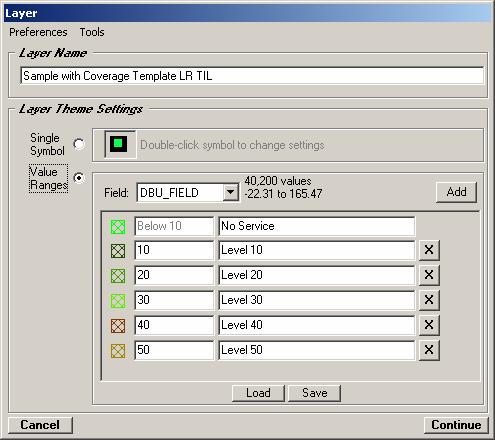
Task: Select the Single Symbol radio button
Action: tap(79, 144)
